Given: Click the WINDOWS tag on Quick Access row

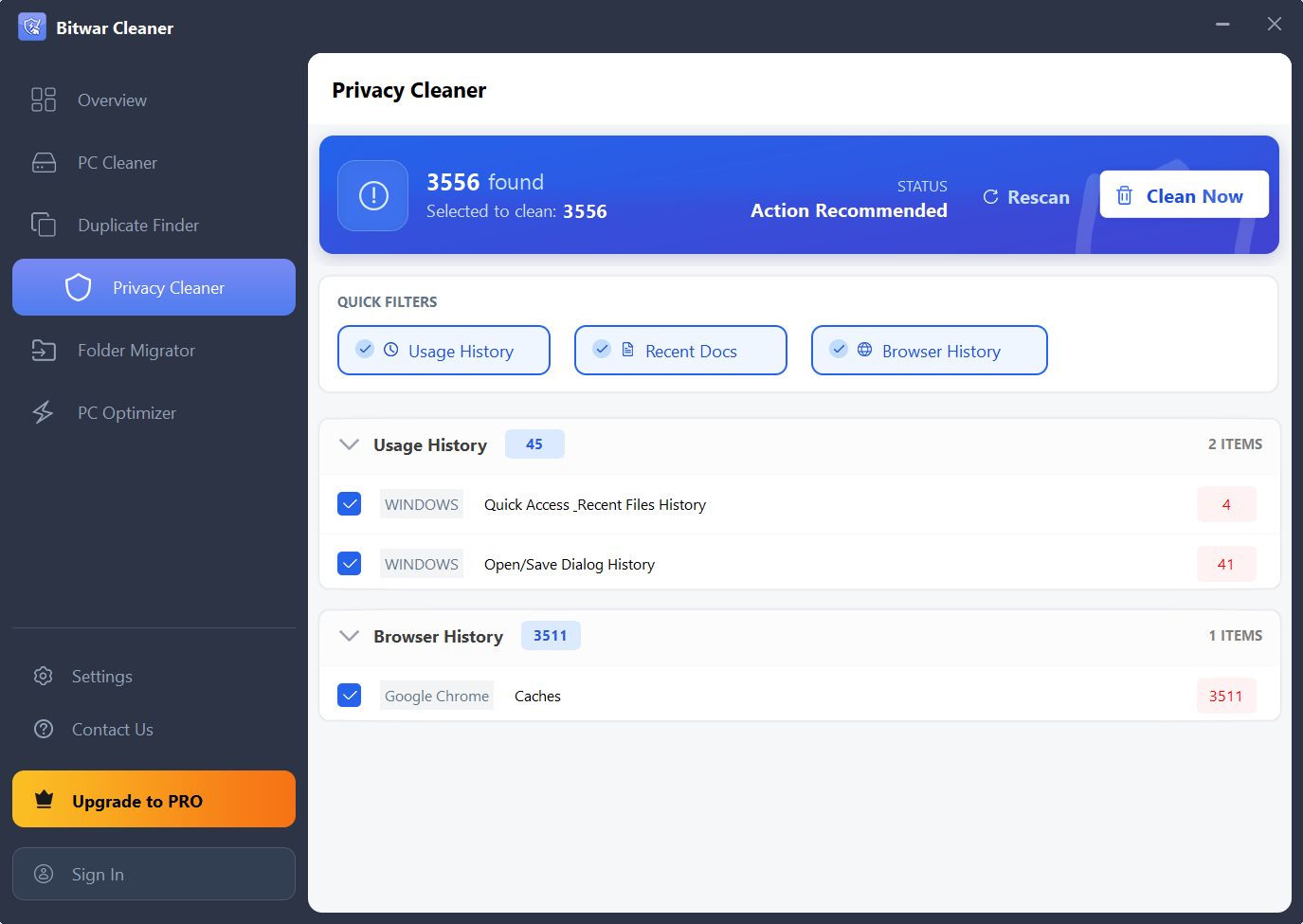Looking at the screenshot, I should (x=422, y=504).
